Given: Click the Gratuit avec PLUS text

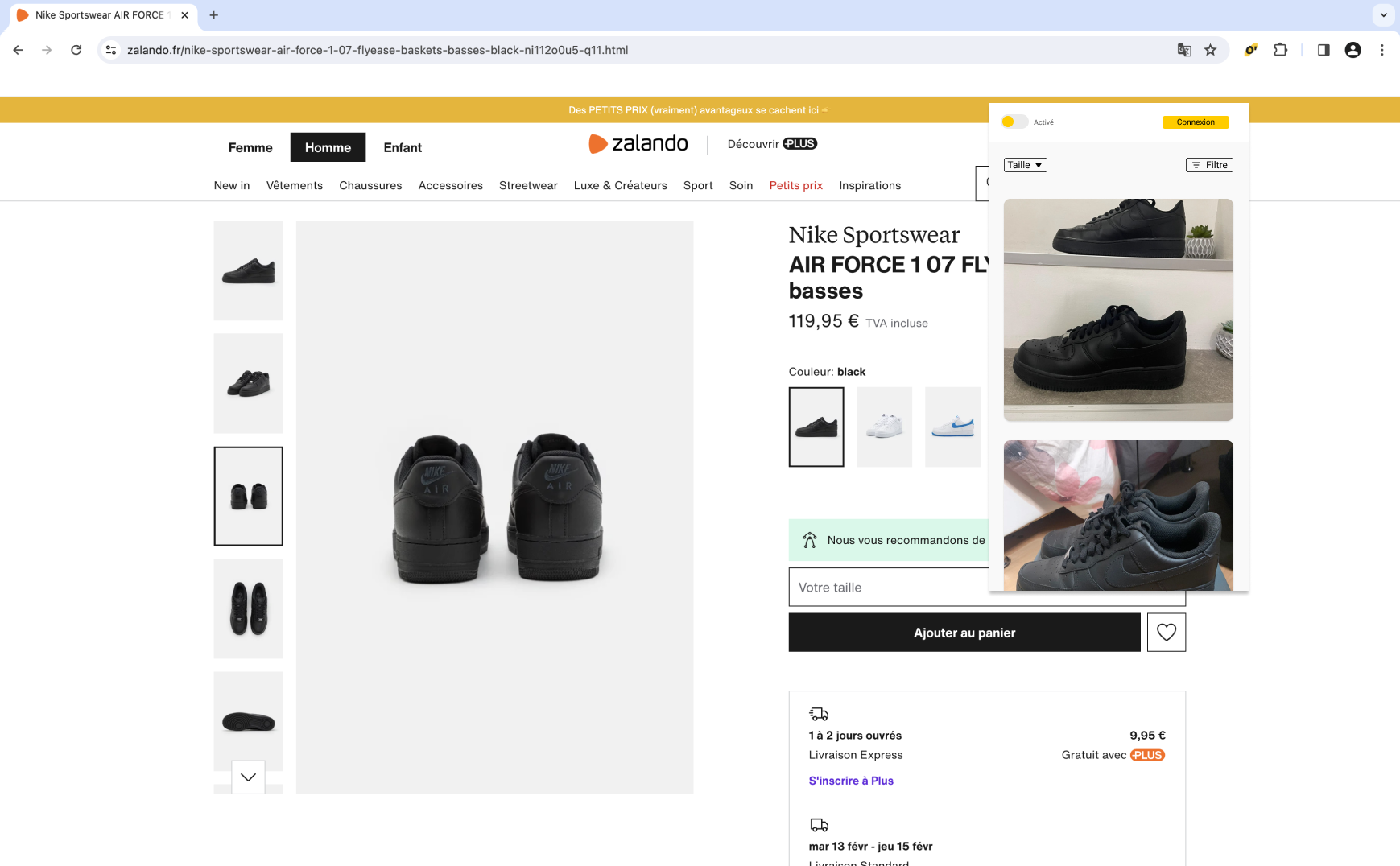Looking at the screenshot, I should click(1113, 755).
